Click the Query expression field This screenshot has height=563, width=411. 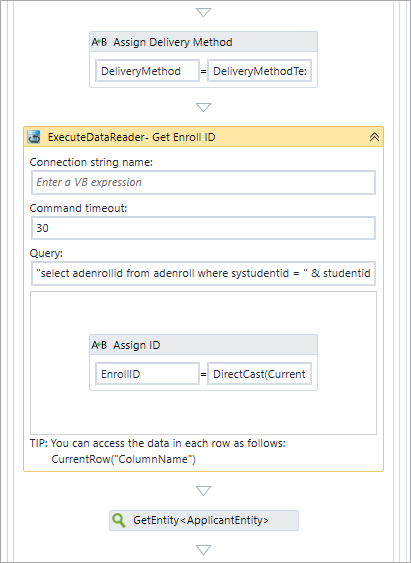(x=204, y=274)
